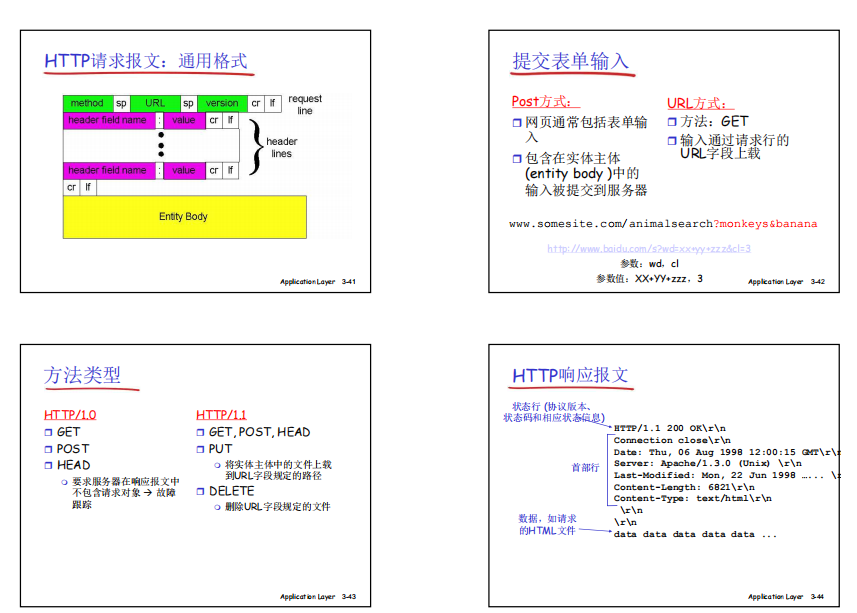
Task: Click the Server: Apache/1.3.0 line
Action: coord(707,463)
